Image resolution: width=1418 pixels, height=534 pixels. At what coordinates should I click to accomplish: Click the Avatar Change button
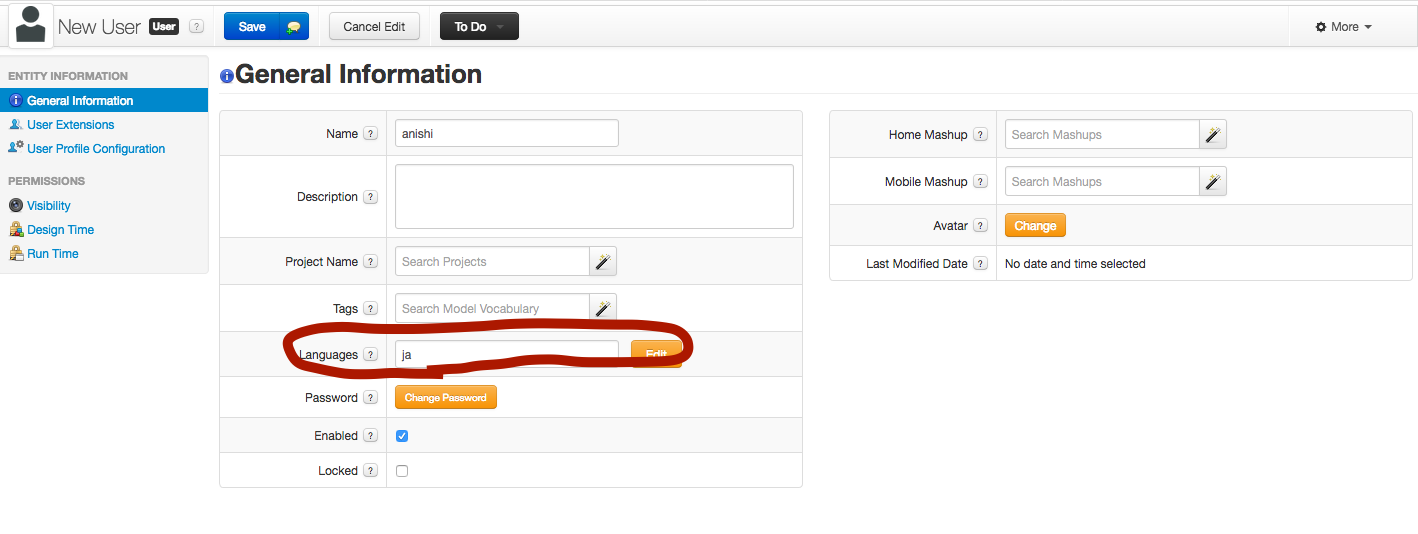1035,226
